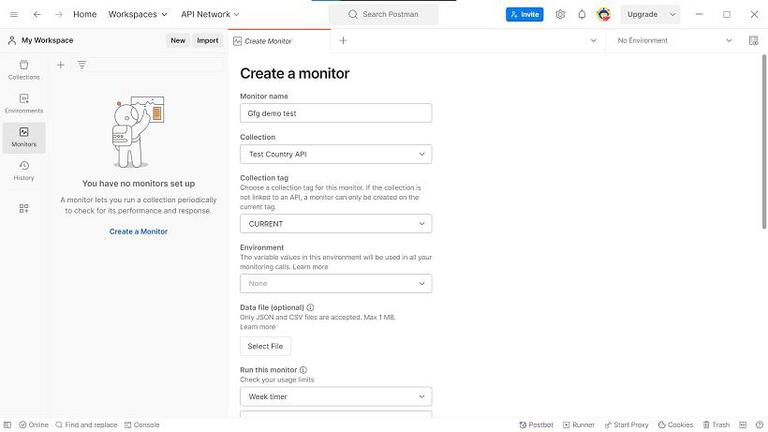The height and width of the screenshot is (432, 768).
Task: Open Console in status bar
Action: (x=142, y=425)
